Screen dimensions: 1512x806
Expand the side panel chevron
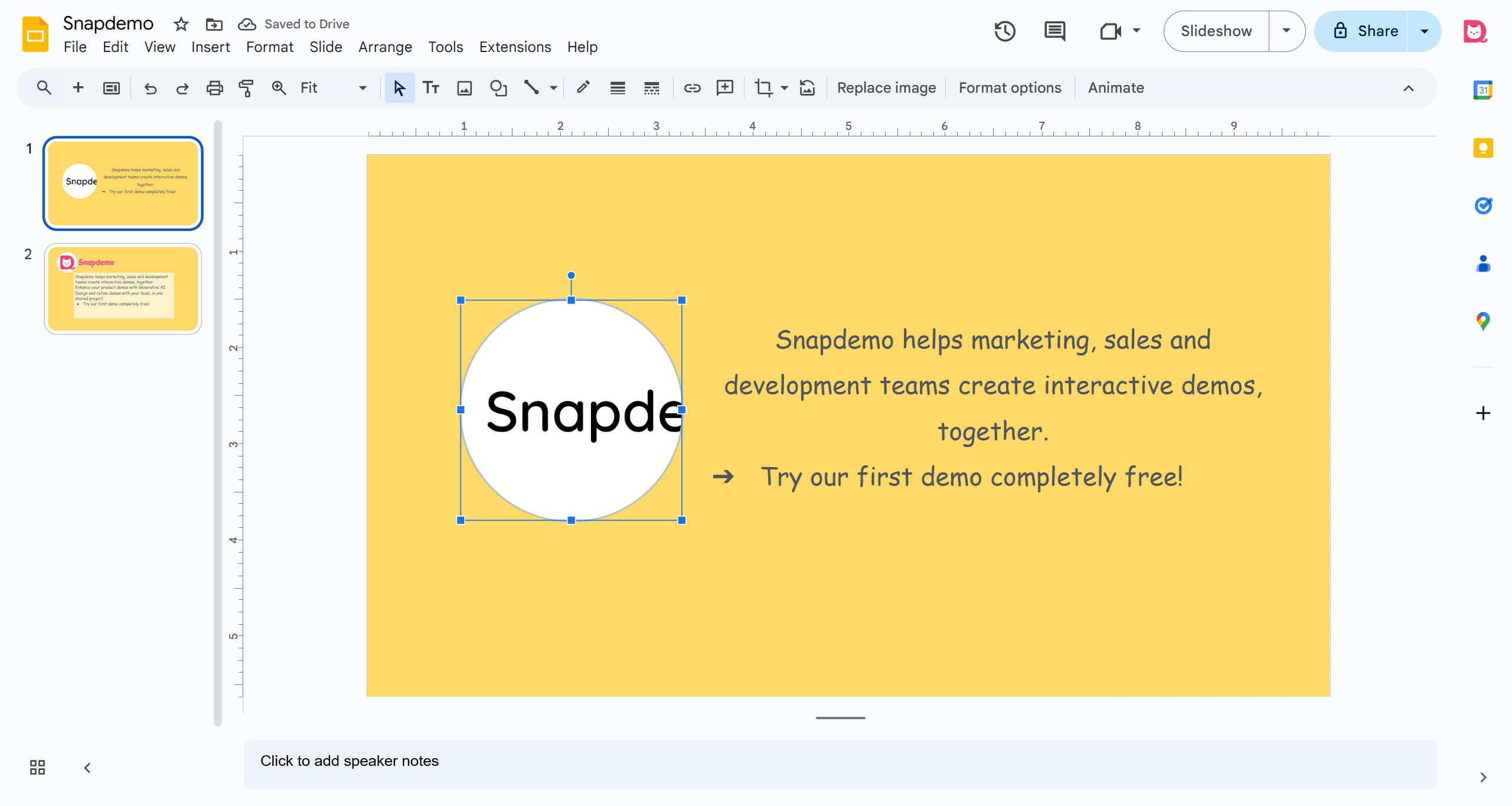pyautogui.click(x=1482, y=777)
